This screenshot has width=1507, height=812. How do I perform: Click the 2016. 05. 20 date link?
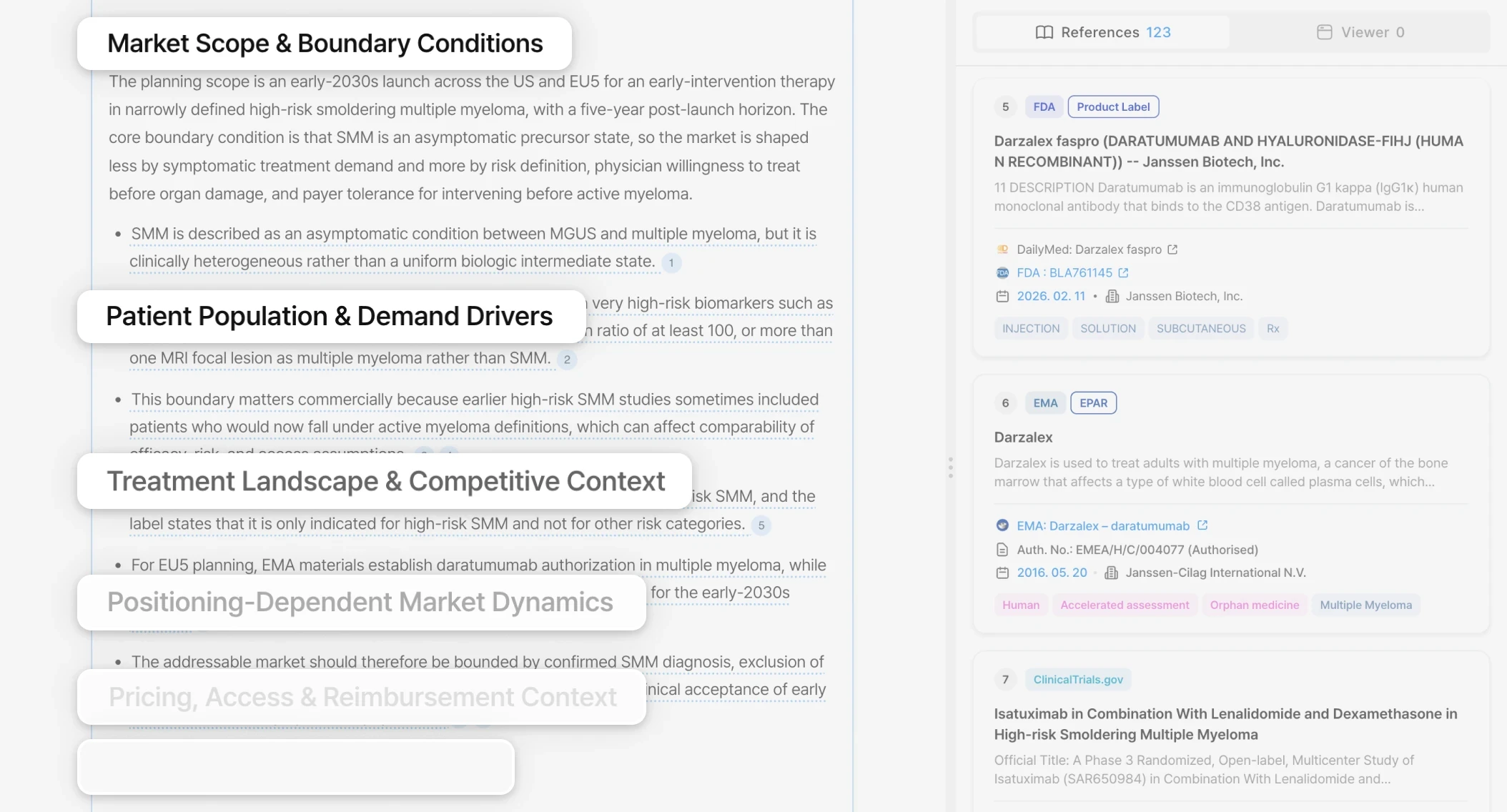(1052, 573)
